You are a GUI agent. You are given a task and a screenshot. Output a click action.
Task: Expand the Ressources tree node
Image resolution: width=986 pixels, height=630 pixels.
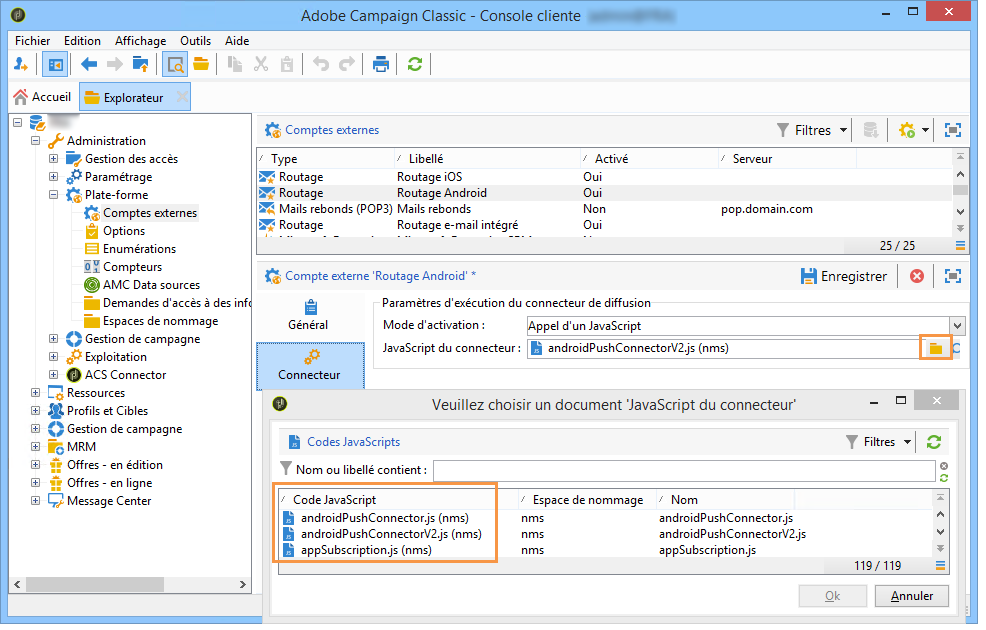(x=36, y=393)
